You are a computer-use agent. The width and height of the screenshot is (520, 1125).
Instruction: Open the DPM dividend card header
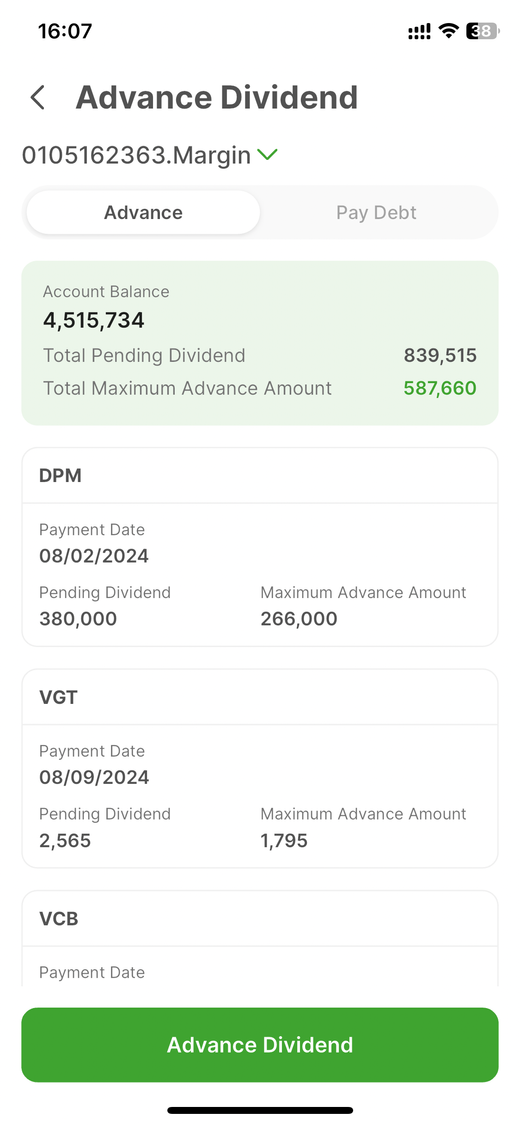coord(260,476)
